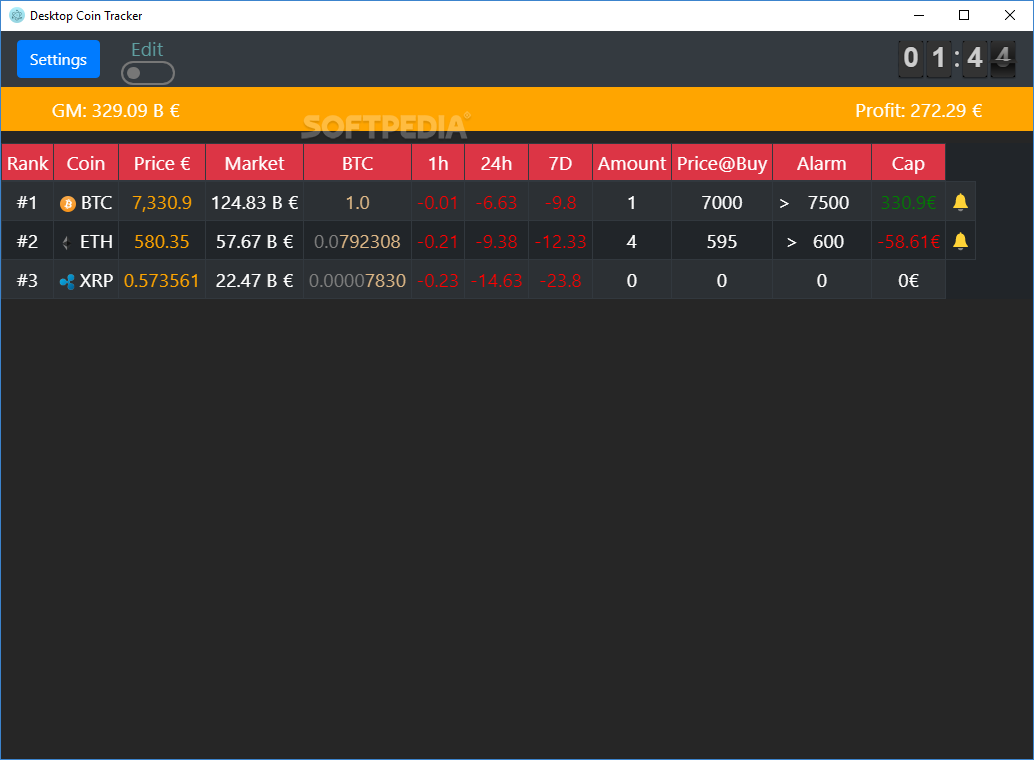Click the XRP price 0.573561
Screen dimensions: 1034x760
point(162,280)
